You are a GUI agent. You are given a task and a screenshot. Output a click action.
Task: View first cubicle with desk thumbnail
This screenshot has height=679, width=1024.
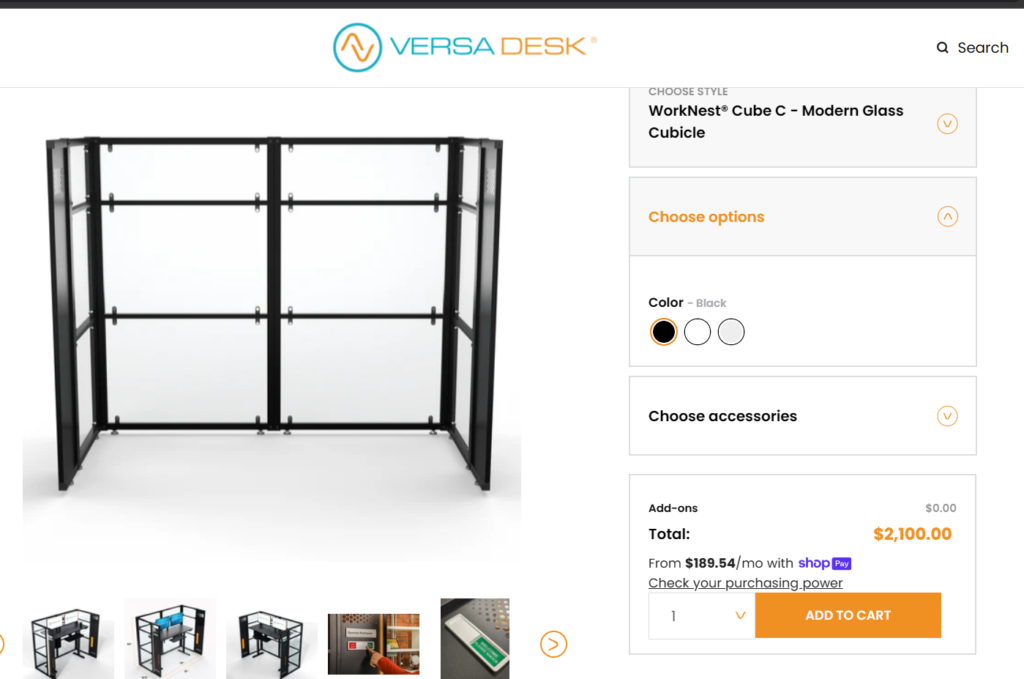(x=68, y=640)
